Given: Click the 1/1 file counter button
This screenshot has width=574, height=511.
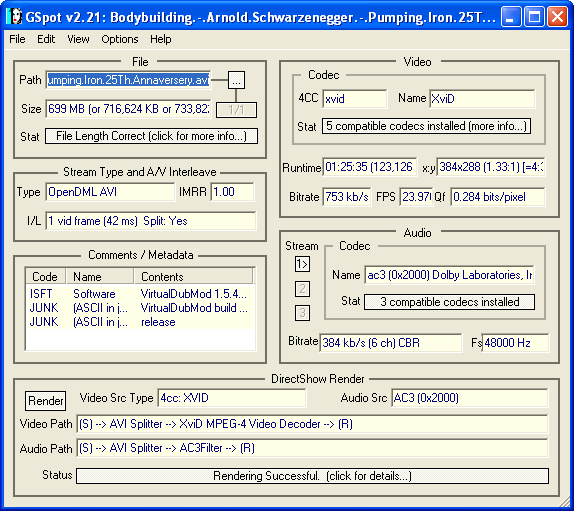Looking at the screenshot, I should click(x=236, y=109).
